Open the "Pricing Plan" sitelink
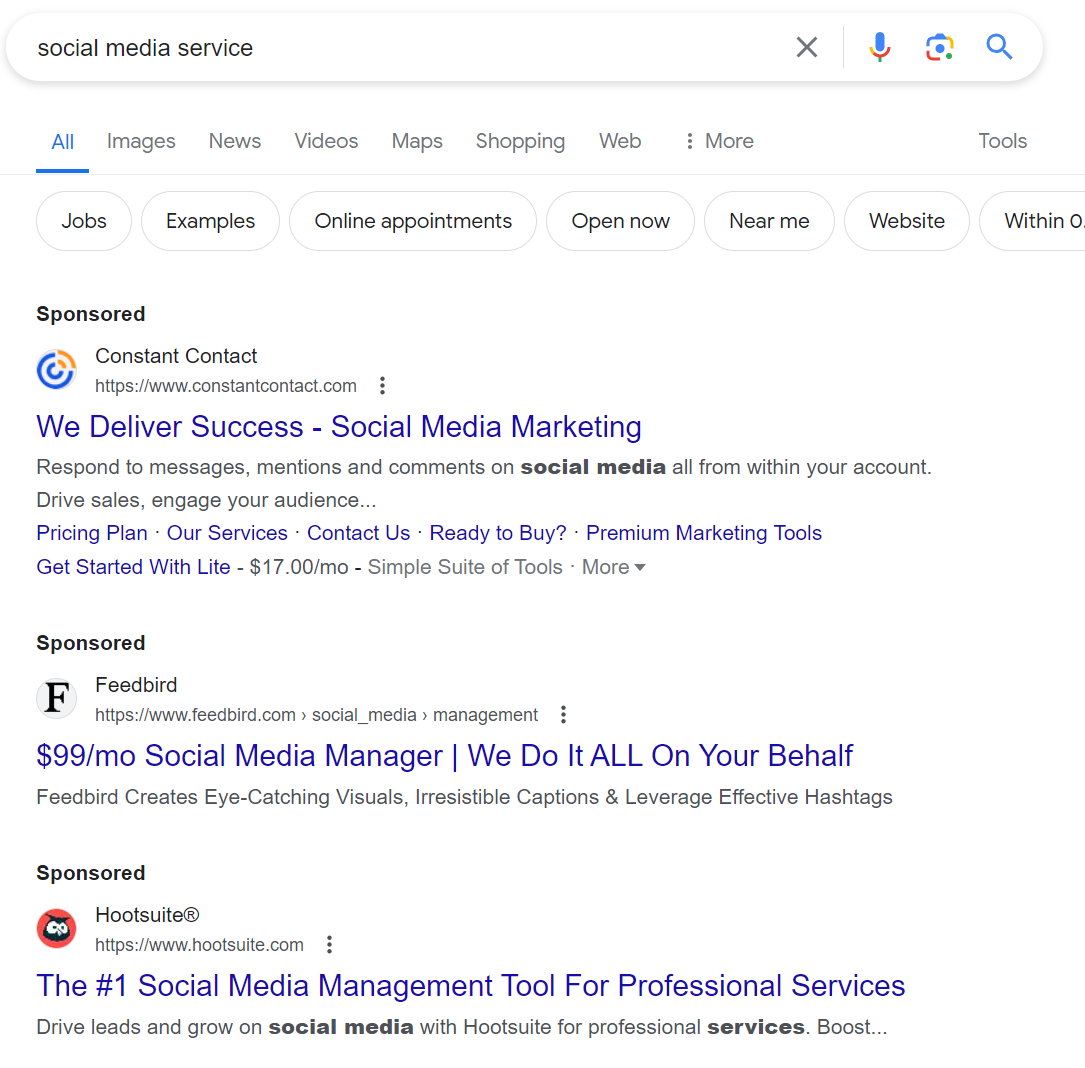 (x=92, y=533)
